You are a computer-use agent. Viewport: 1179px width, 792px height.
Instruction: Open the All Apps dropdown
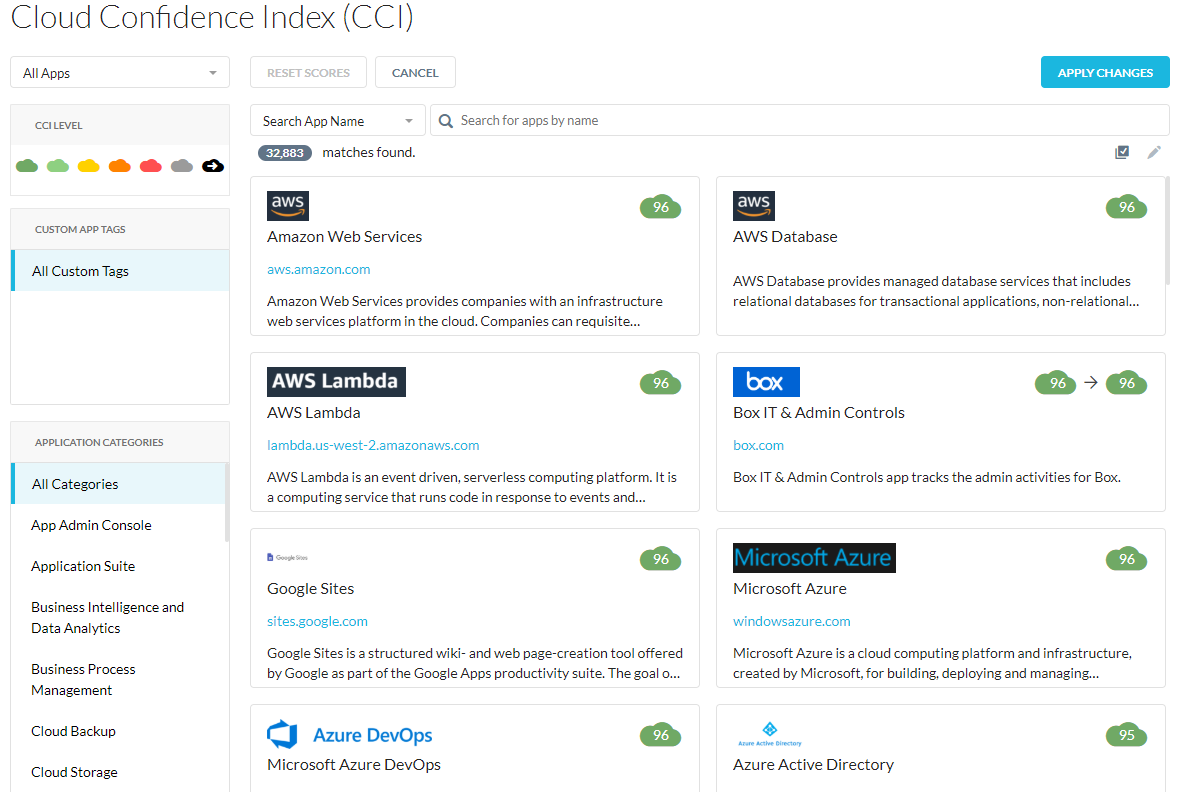[x=120, y=73]
